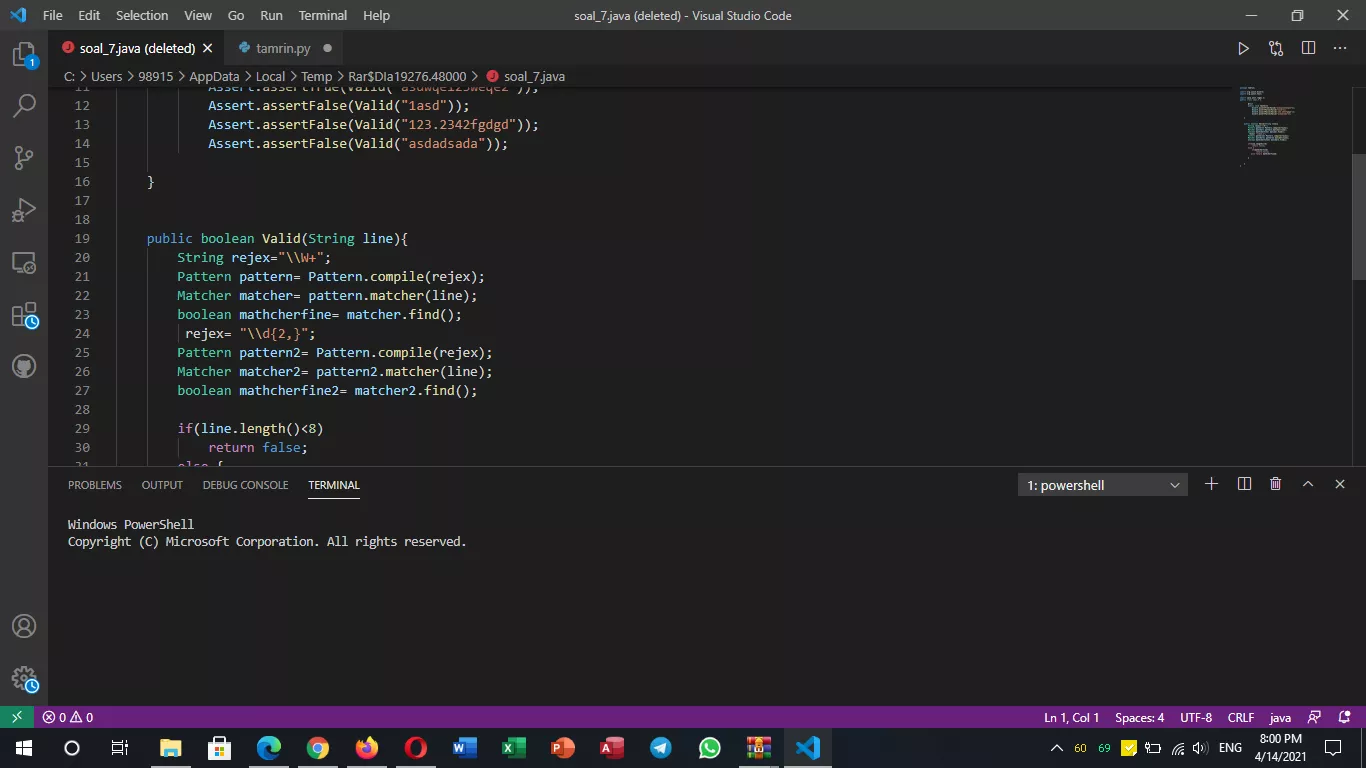Open Google Chrome from taskbar

point(318,748)
